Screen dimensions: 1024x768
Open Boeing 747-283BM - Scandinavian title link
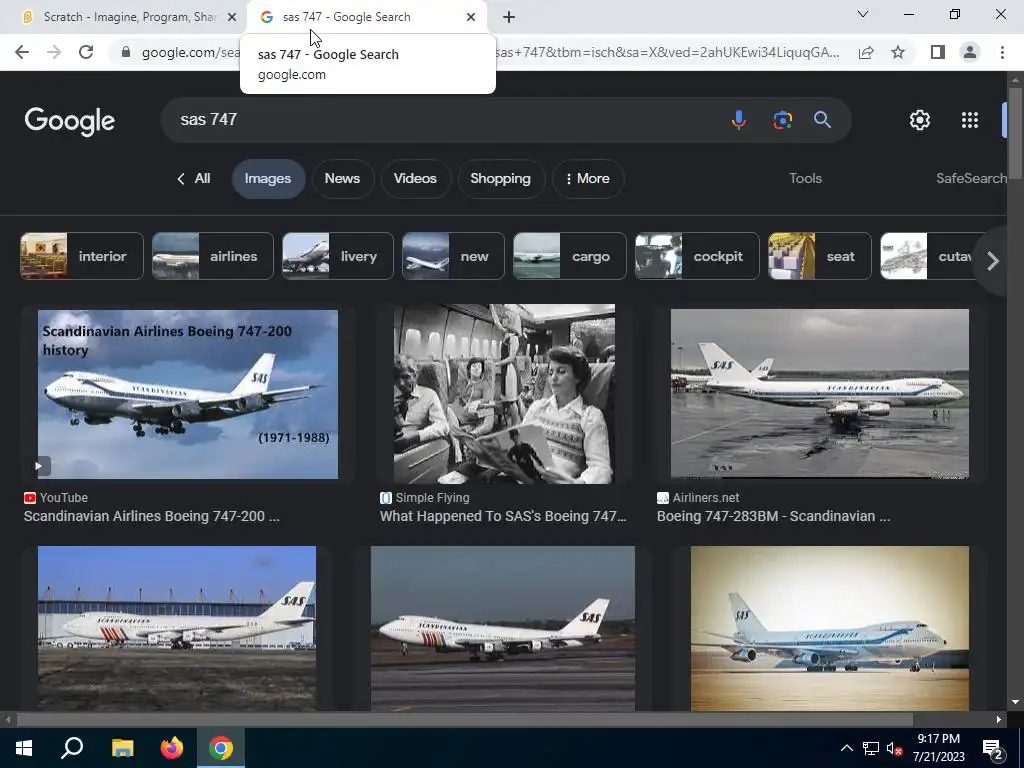[x=773, y=516]
